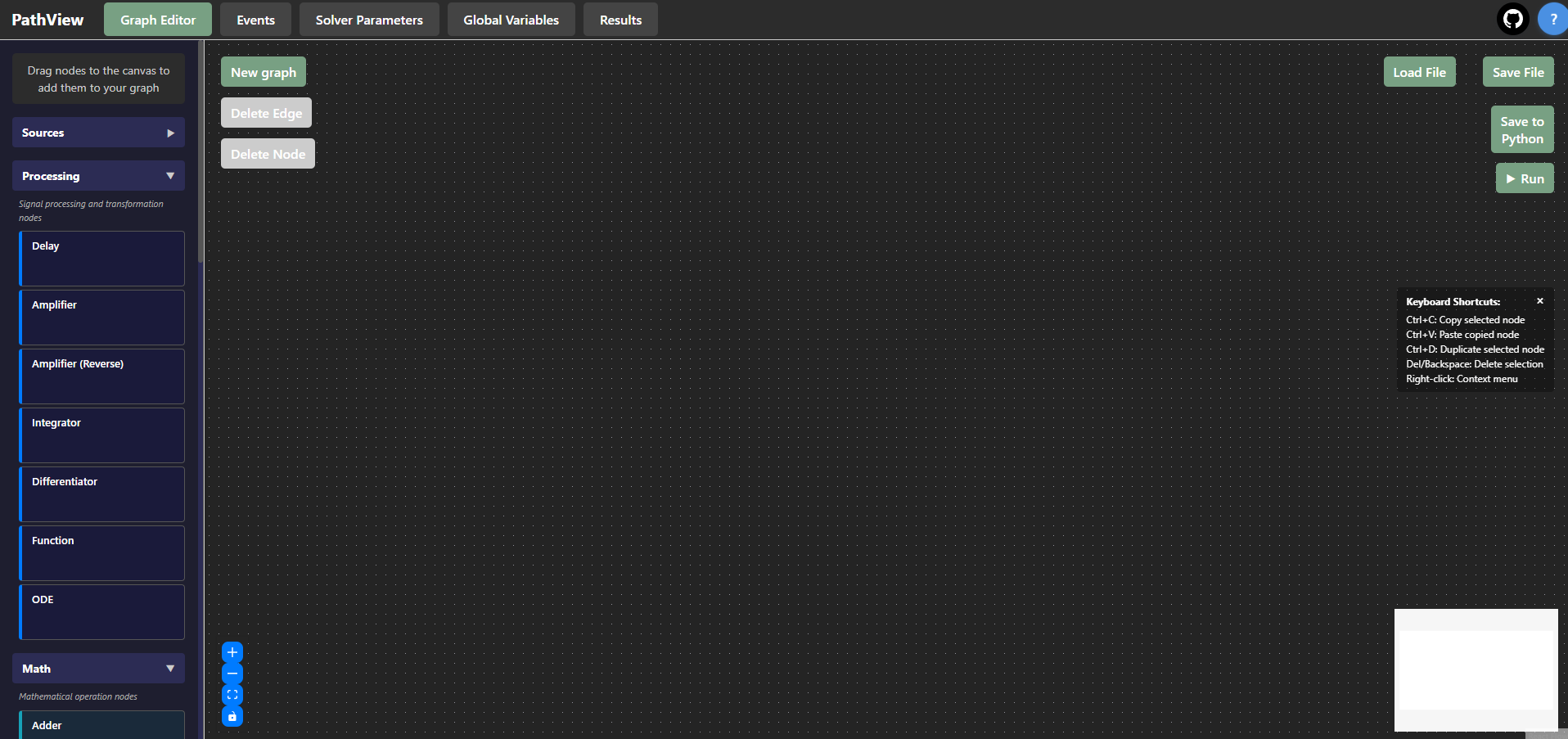The width and height of the screenshot is (1568, 739).
Task: Open the GitHub repository icon
Action: (x=1512, y=19)
